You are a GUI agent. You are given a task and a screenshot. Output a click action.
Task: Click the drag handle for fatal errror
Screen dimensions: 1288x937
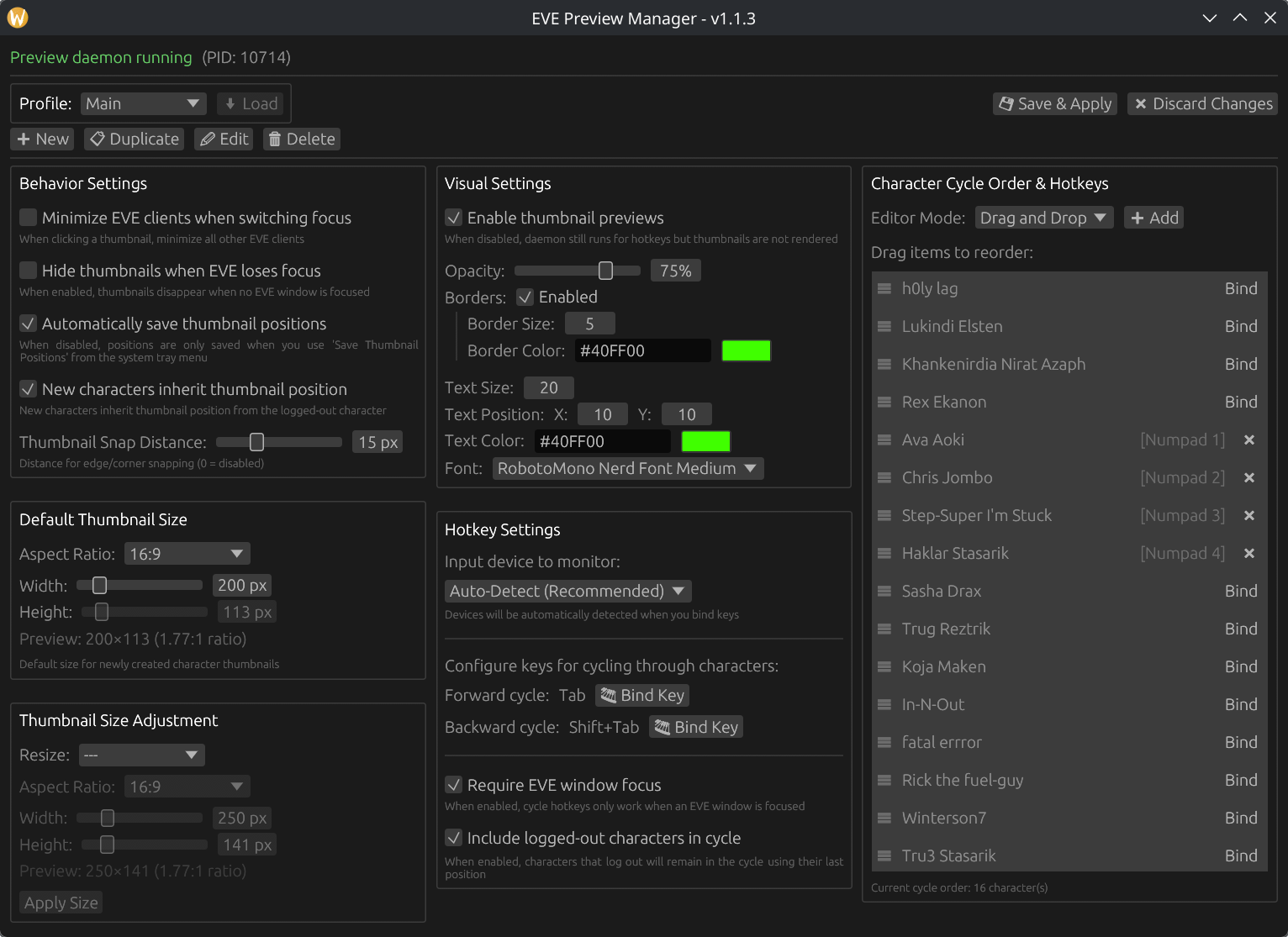coord(884,742)
